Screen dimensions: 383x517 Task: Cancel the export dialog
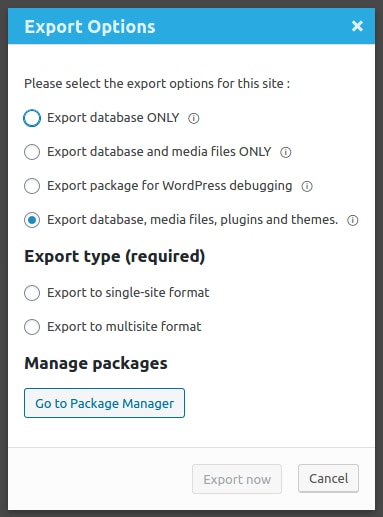pos(329,478)
